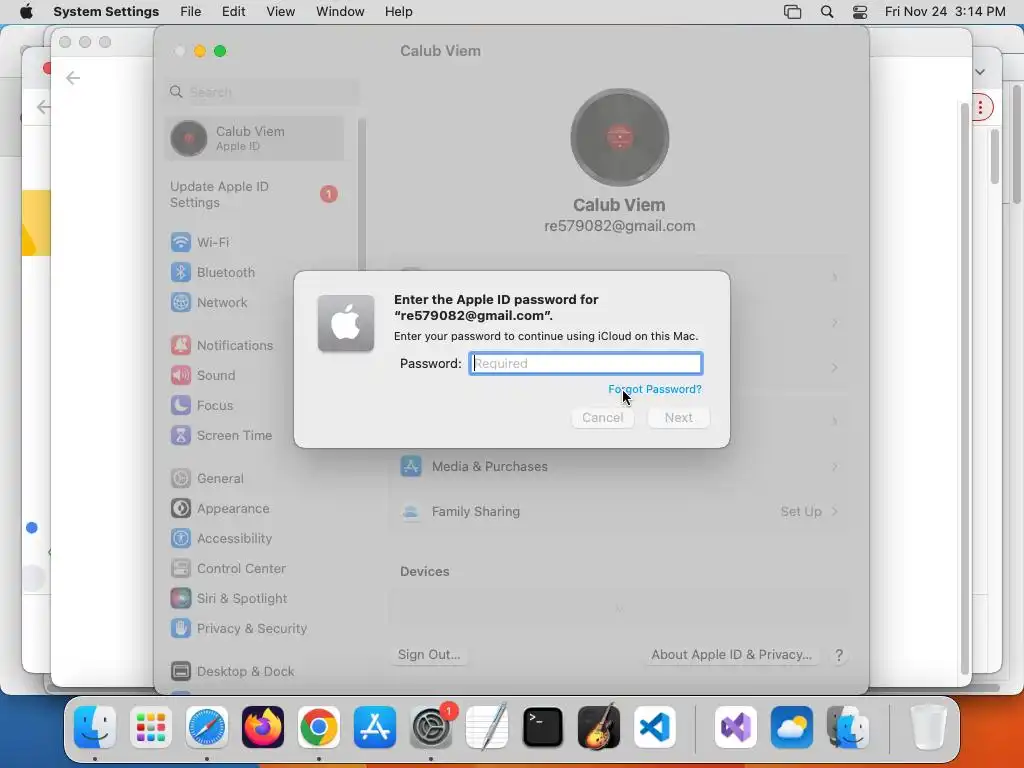The image size is (1024, 768).
Task: Launch Google Chrome from the Dock
Action: (x=319, y=727)
